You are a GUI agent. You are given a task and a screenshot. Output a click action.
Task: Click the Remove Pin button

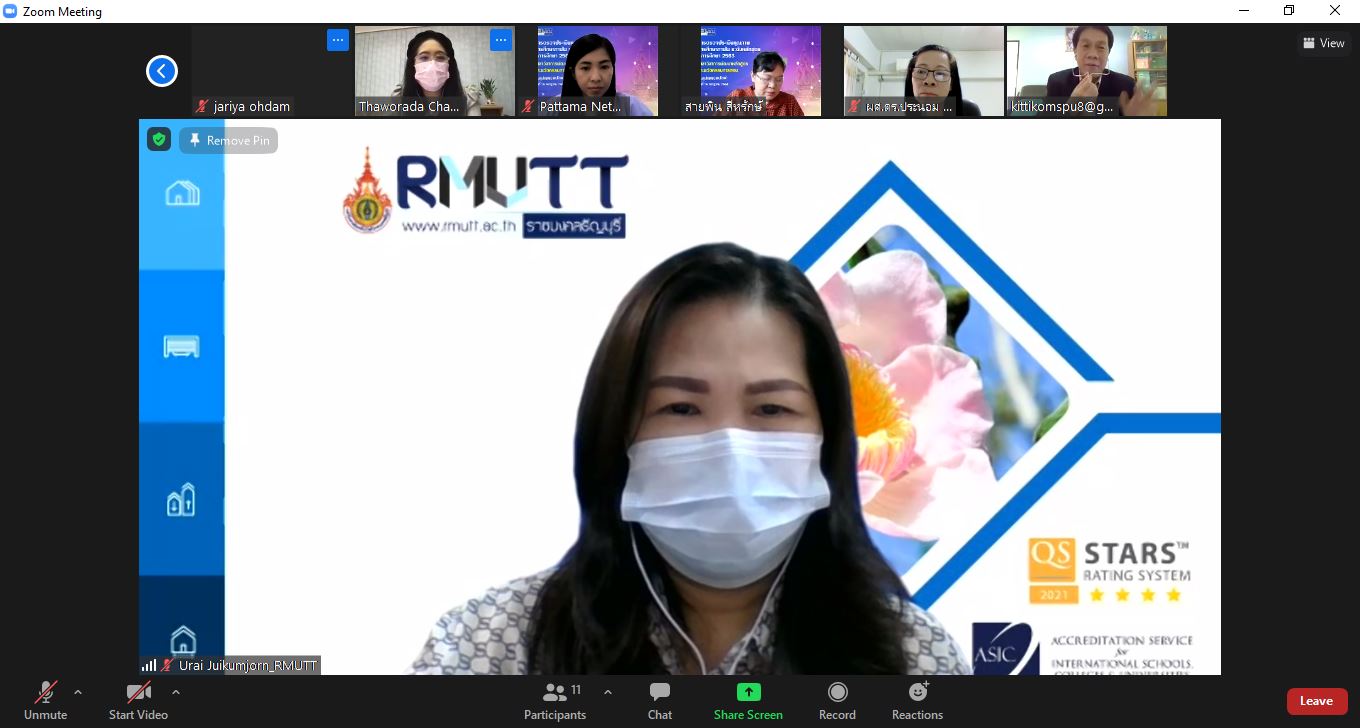point(229,141)
